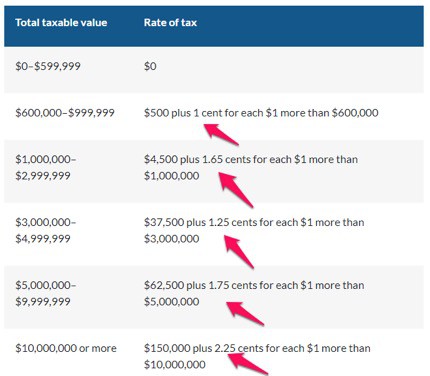Viewport: 430px width, 376px height.
Task: Select the $3,000,000–$4,999,999 range cell
Action: tap(46, 230)
